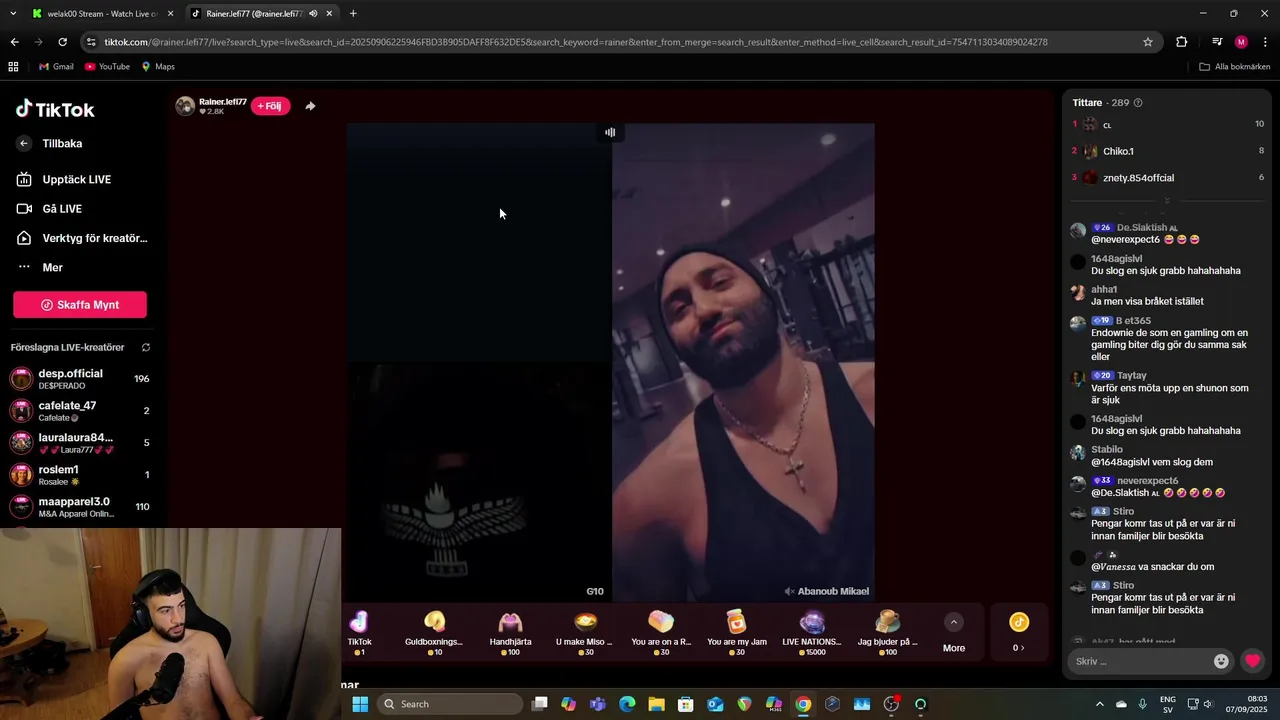
Task: Send the U make Miso gift
Action: click(586, 633)
